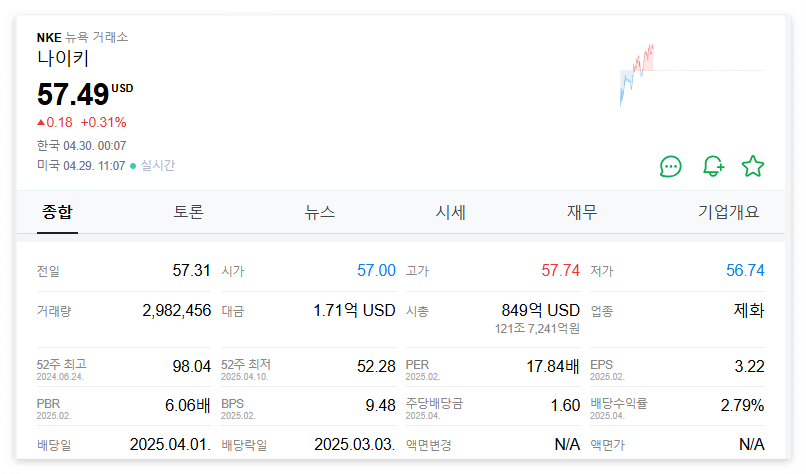This screenshot has width=806, height=474.
Task: Click the 52주 최고 label
Action: tap(61, 364)
